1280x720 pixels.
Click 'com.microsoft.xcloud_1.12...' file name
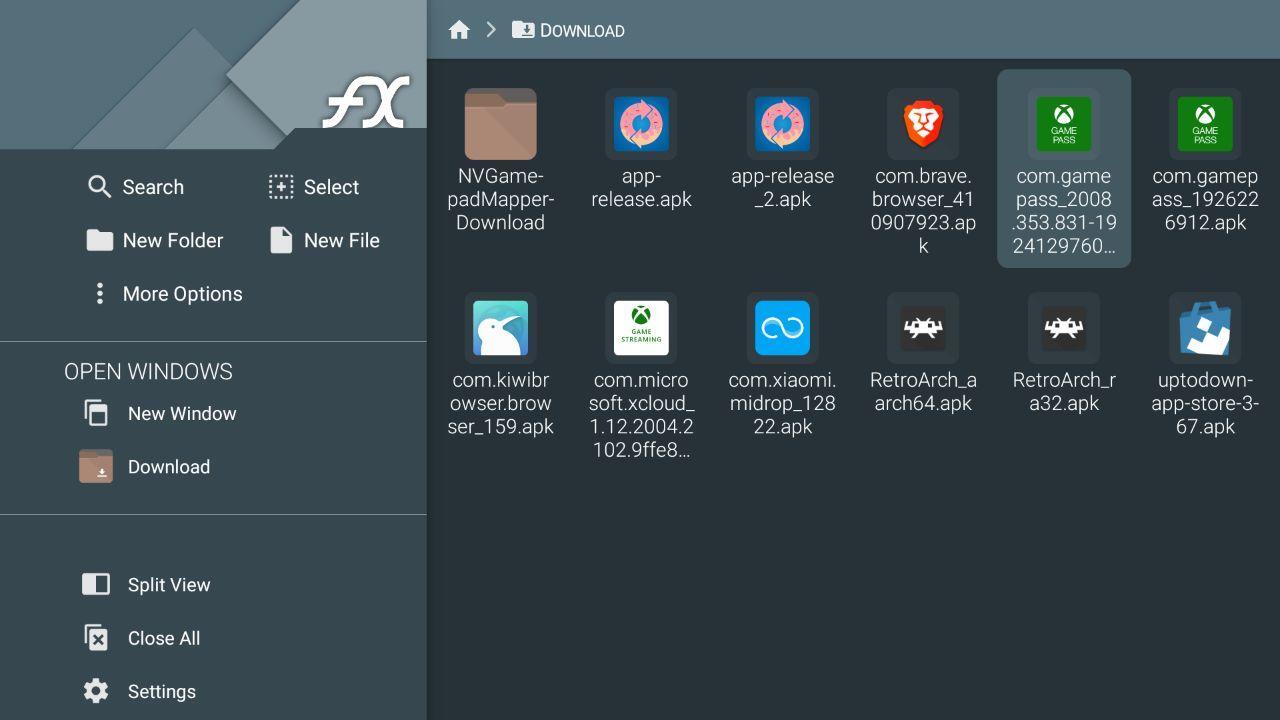[x=641, y=415]
